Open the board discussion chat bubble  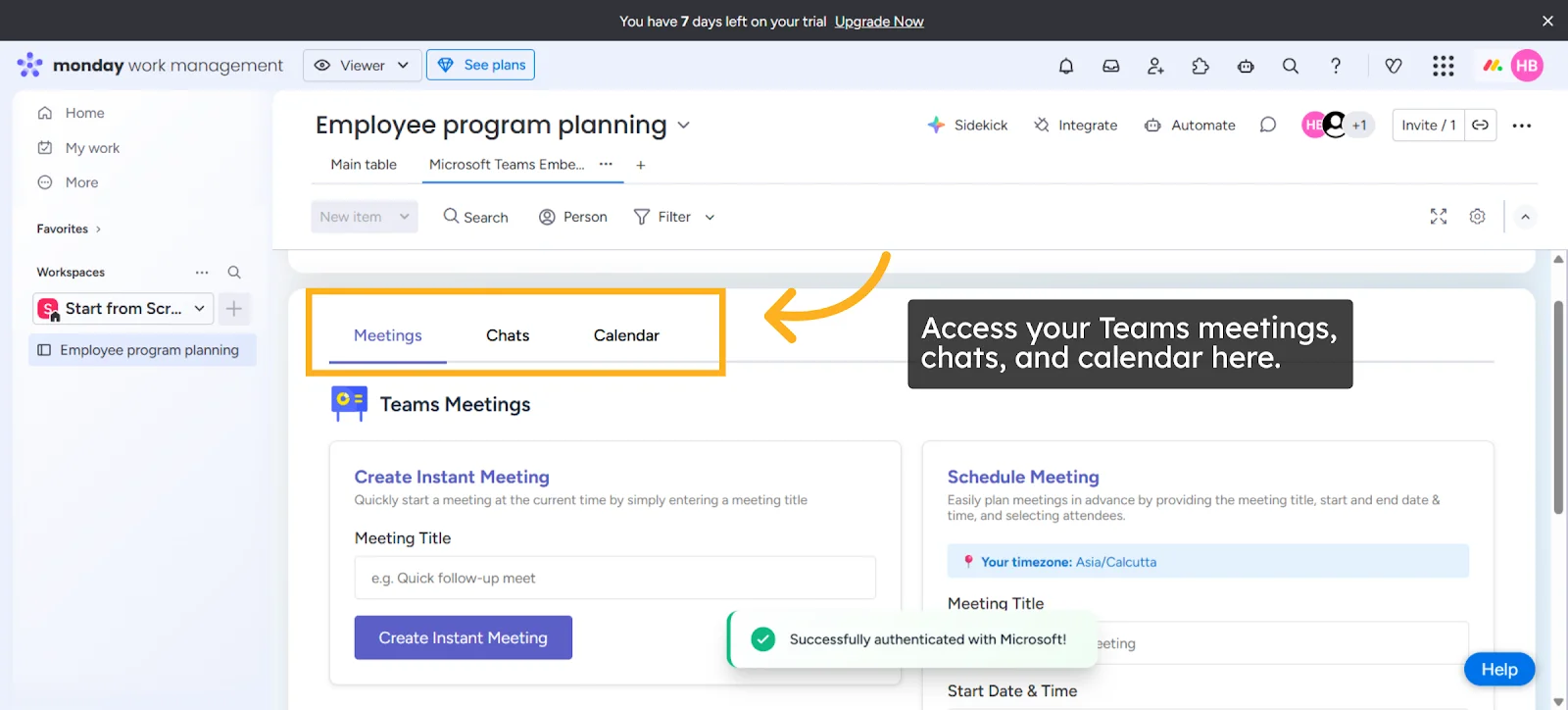tap(1267, 125)
